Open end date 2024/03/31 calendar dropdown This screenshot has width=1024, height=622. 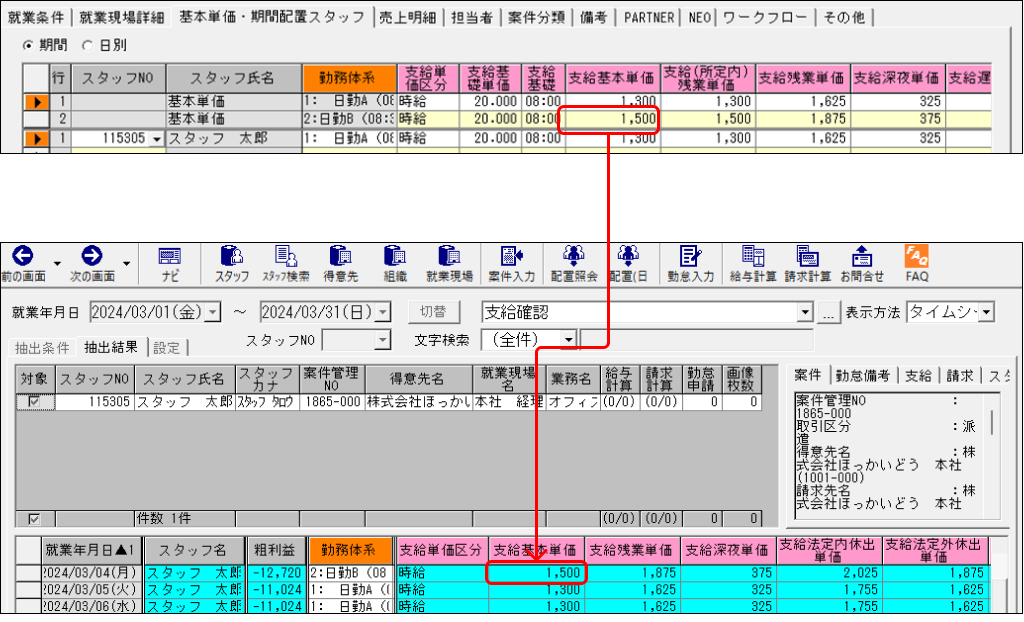pyautogui.click(x=384, y=313)
